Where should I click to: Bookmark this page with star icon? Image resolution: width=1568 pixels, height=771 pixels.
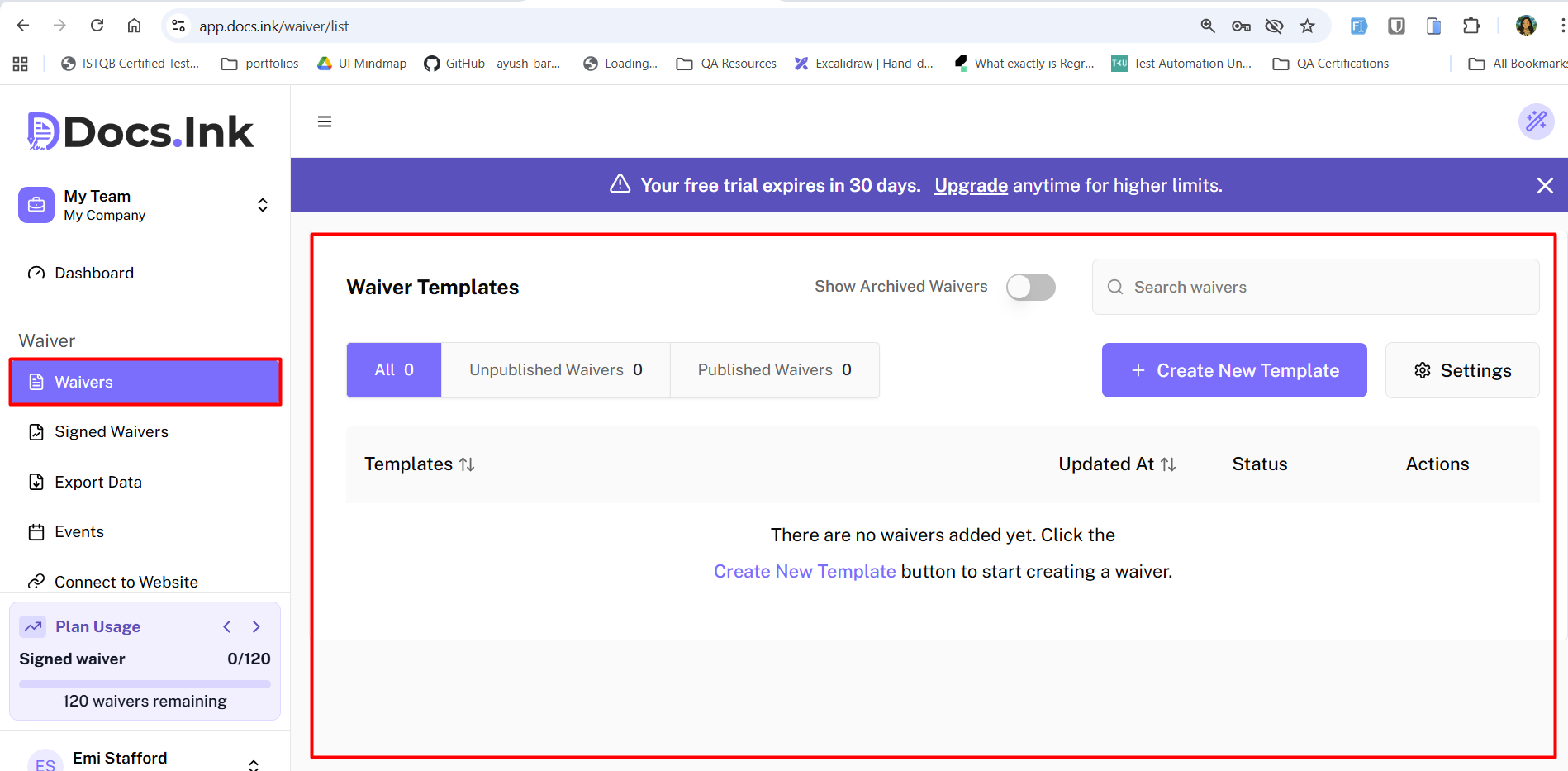(1307, 26)
